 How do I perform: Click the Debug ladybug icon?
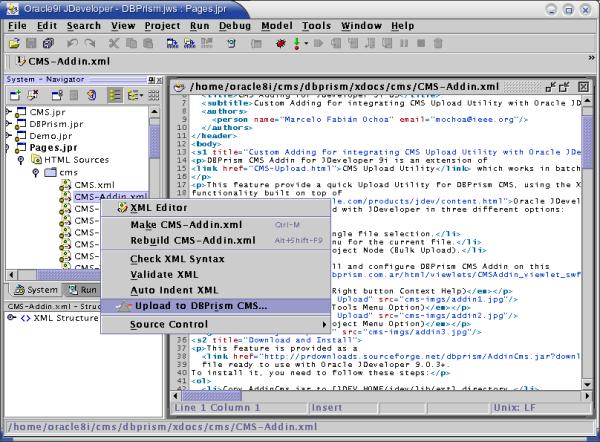click(x=281, y=43)
